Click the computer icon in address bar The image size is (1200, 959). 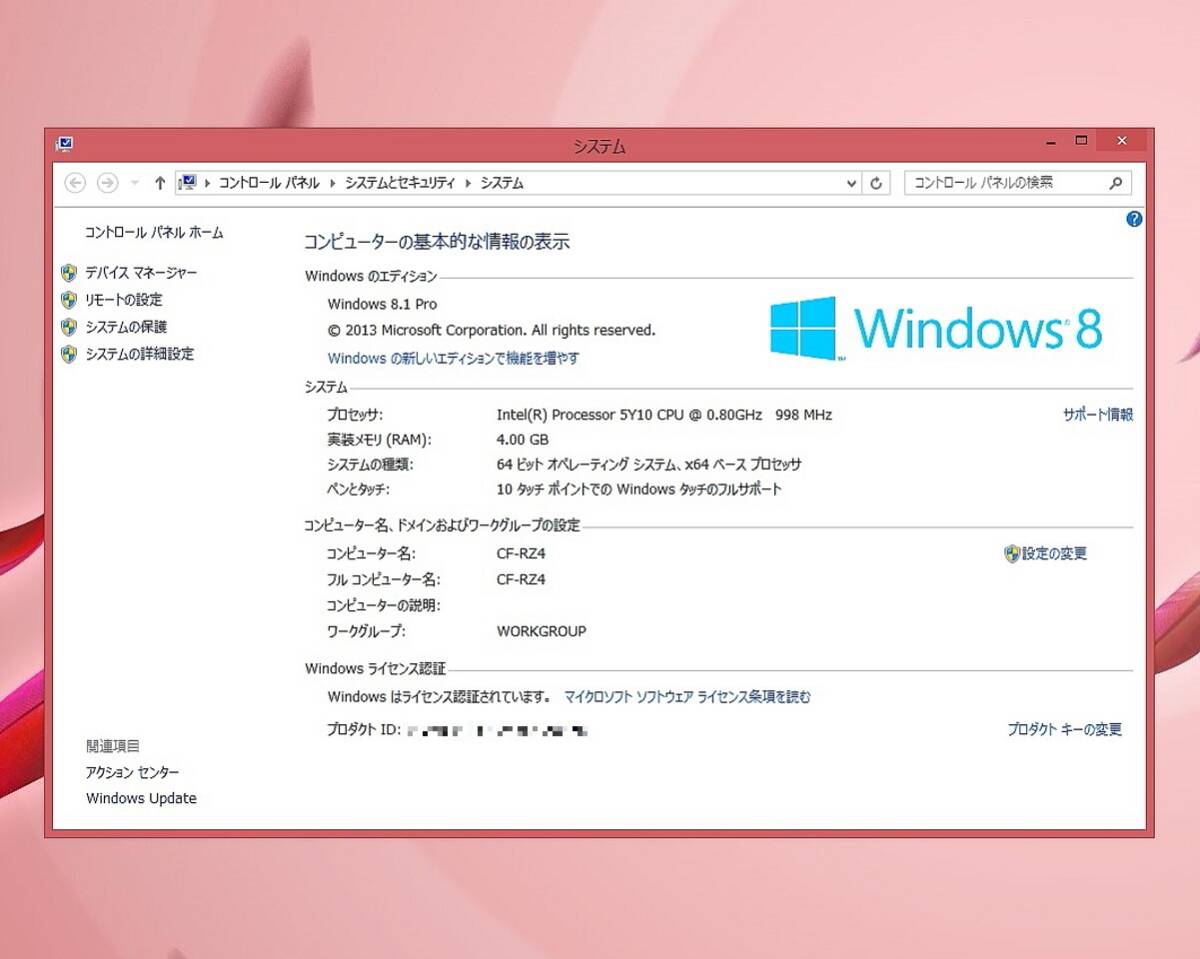tap(188, 182)
